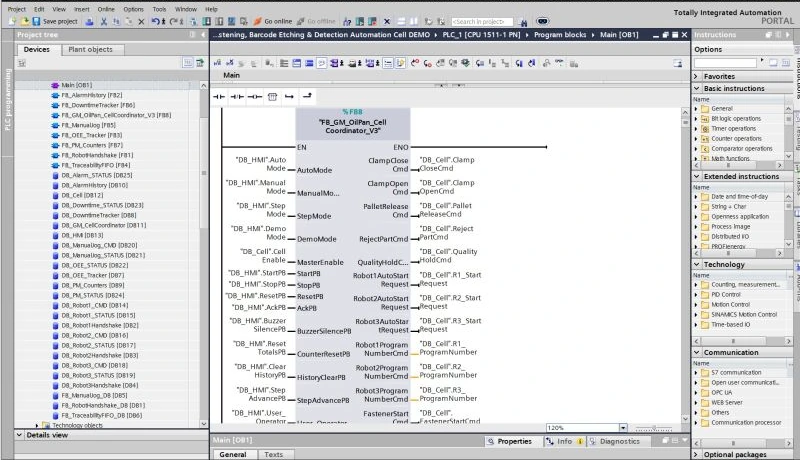Insert a normally closed contact
Image resolution: width=800 pixels, height=460 pixels.
237,96
